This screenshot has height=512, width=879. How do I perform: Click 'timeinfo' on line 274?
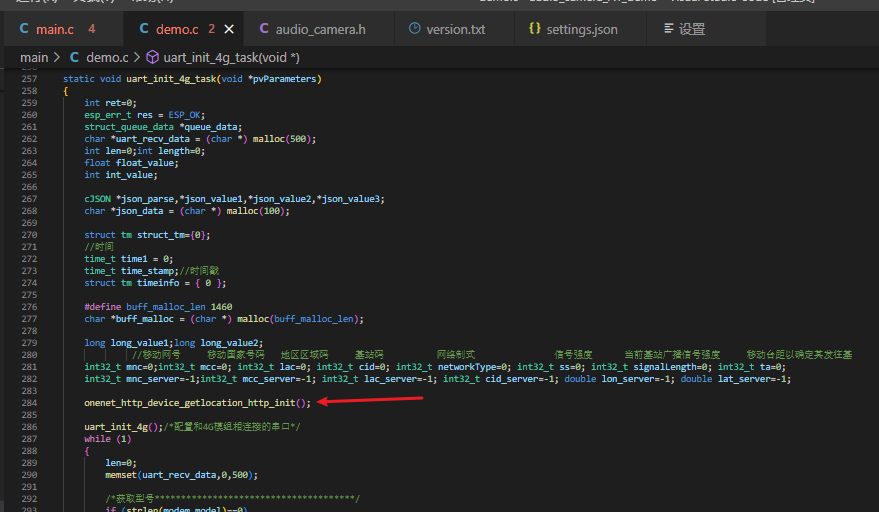158,283
